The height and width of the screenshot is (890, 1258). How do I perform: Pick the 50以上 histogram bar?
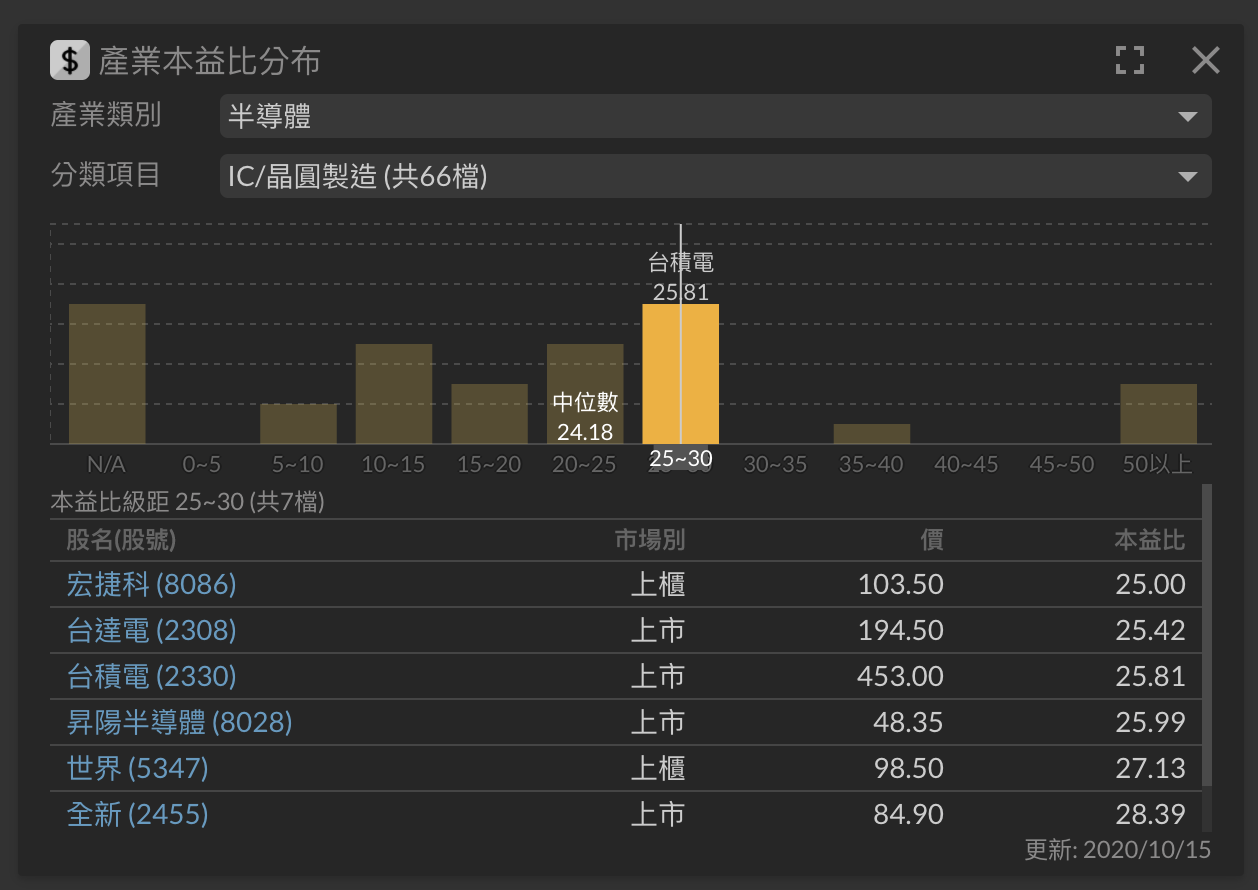[x=1158, y=413]
